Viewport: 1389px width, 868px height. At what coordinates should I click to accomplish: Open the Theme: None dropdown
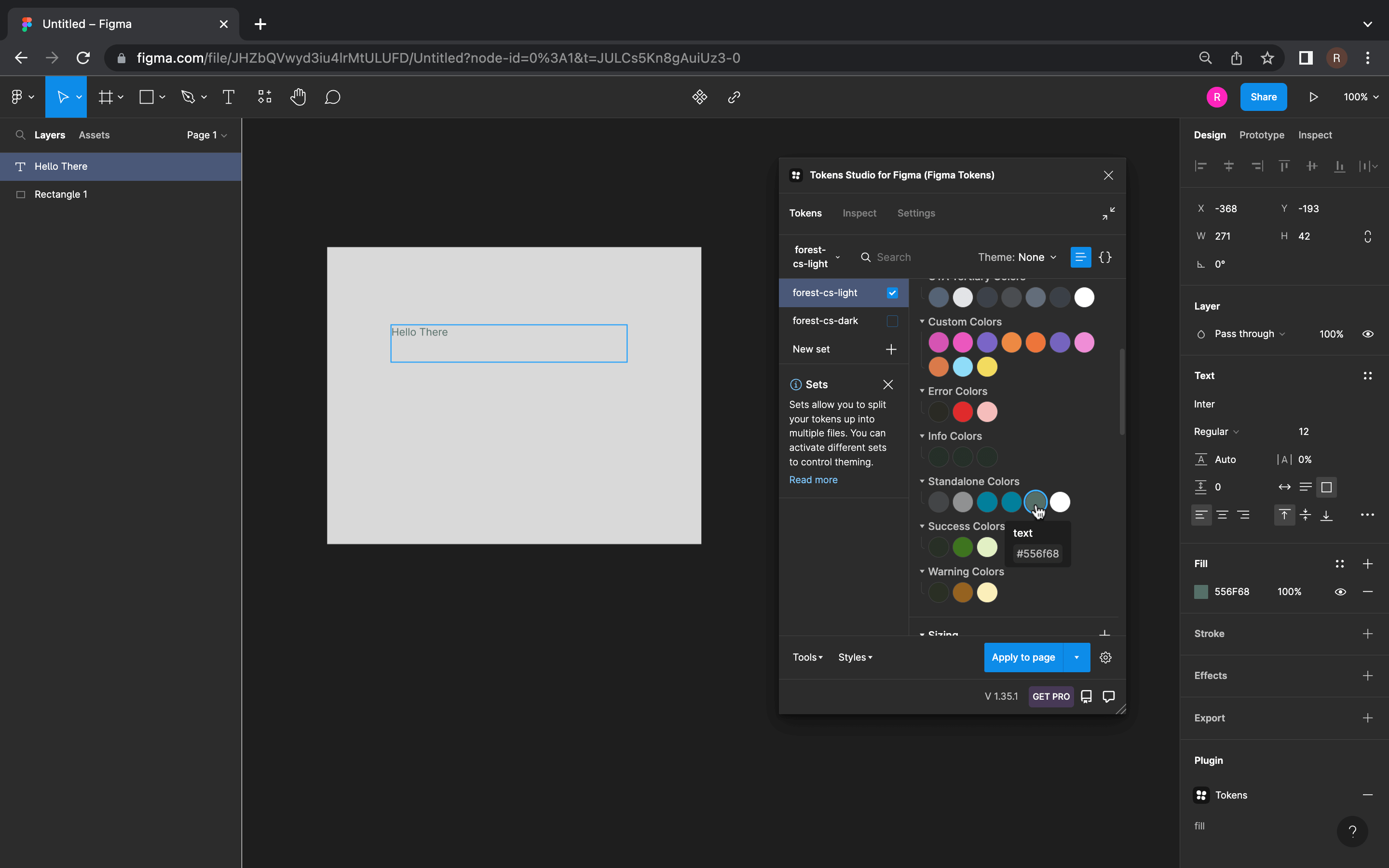click(x=1017, y=257)
